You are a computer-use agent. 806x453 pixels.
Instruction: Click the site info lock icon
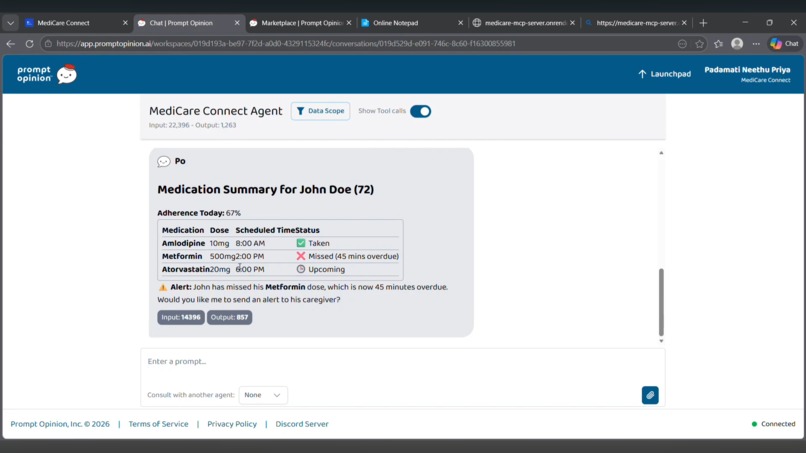coord(48,44)
